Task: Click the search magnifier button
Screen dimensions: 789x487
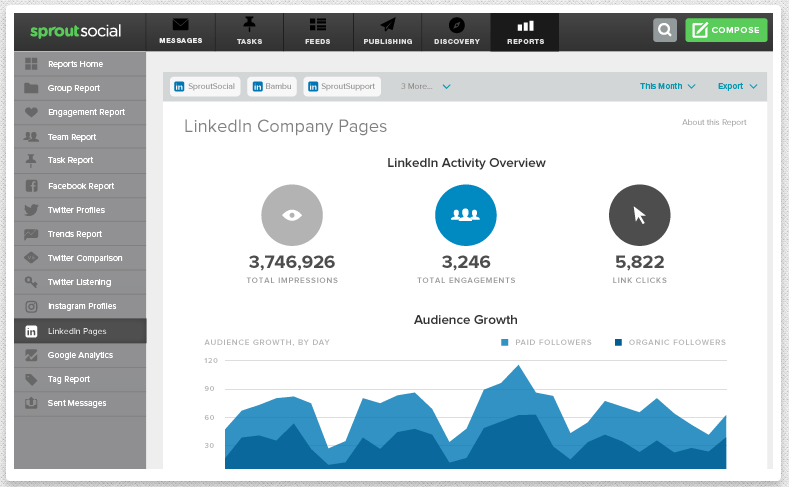Action: [665, 30]
